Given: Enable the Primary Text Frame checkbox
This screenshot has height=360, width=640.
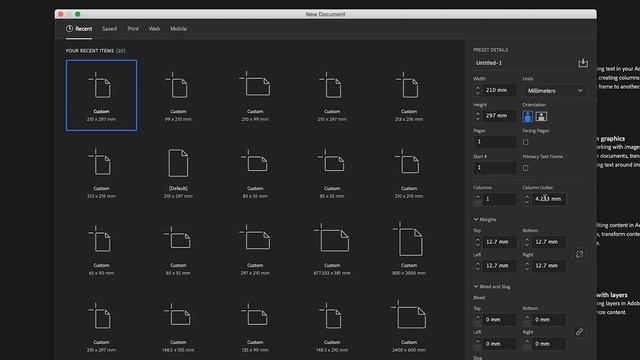Looking at the screenshot, I should [x=526, y=168].
